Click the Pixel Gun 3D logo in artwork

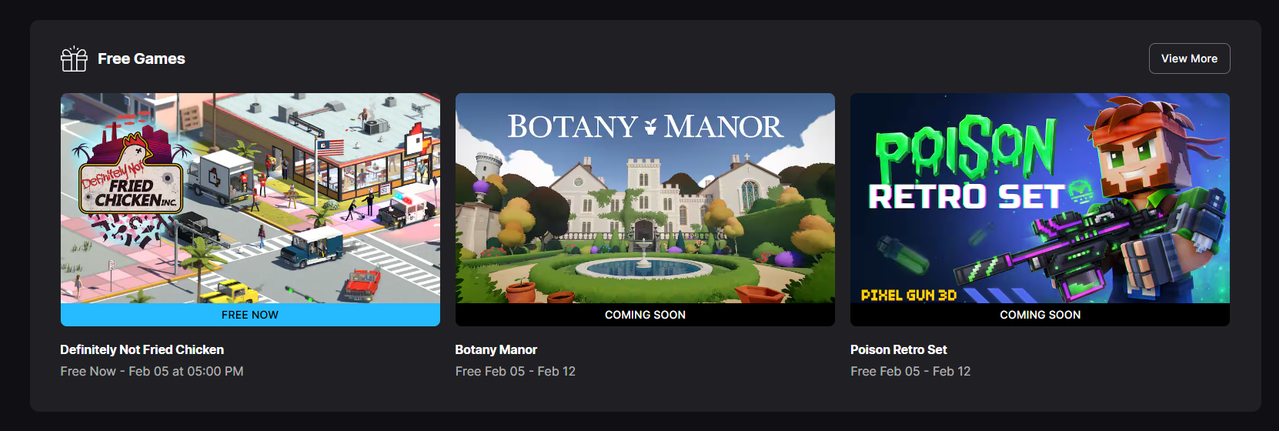(x=904, y=294)
